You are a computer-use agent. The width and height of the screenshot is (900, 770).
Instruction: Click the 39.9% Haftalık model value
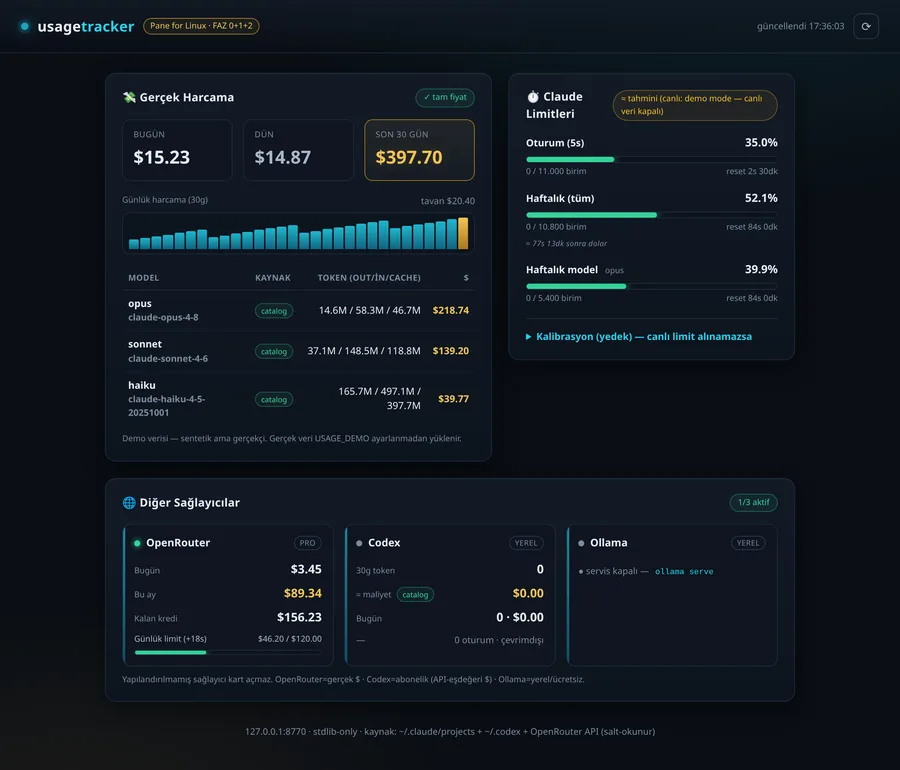(761, 269)
